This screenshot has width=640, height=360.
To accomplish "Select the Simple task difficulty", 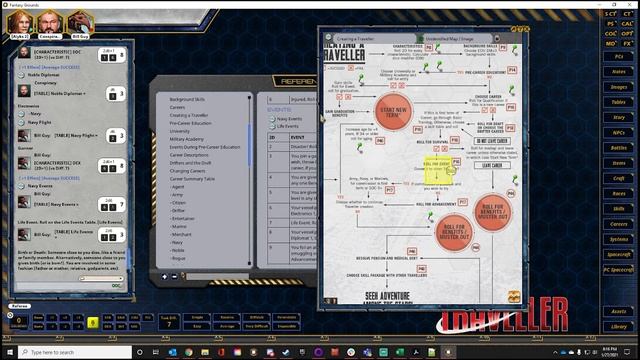I will (197, 318).
